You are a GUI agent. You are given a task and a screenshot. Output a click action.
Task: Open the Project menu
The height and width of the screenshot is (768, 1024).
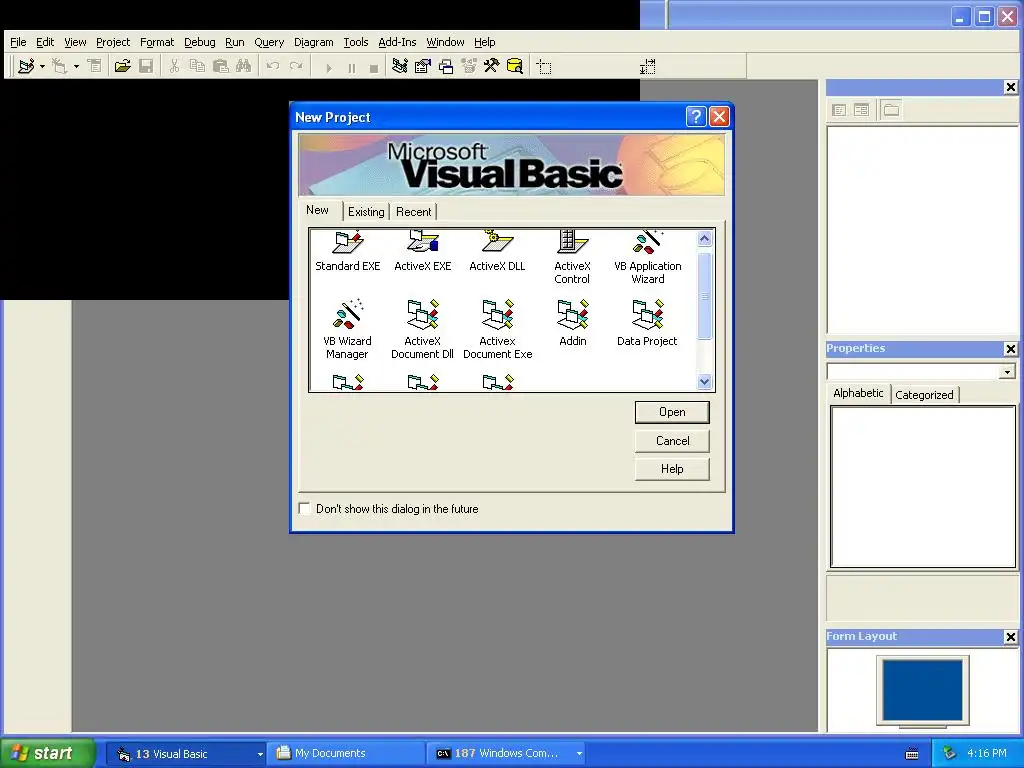(x=113, y=42)
